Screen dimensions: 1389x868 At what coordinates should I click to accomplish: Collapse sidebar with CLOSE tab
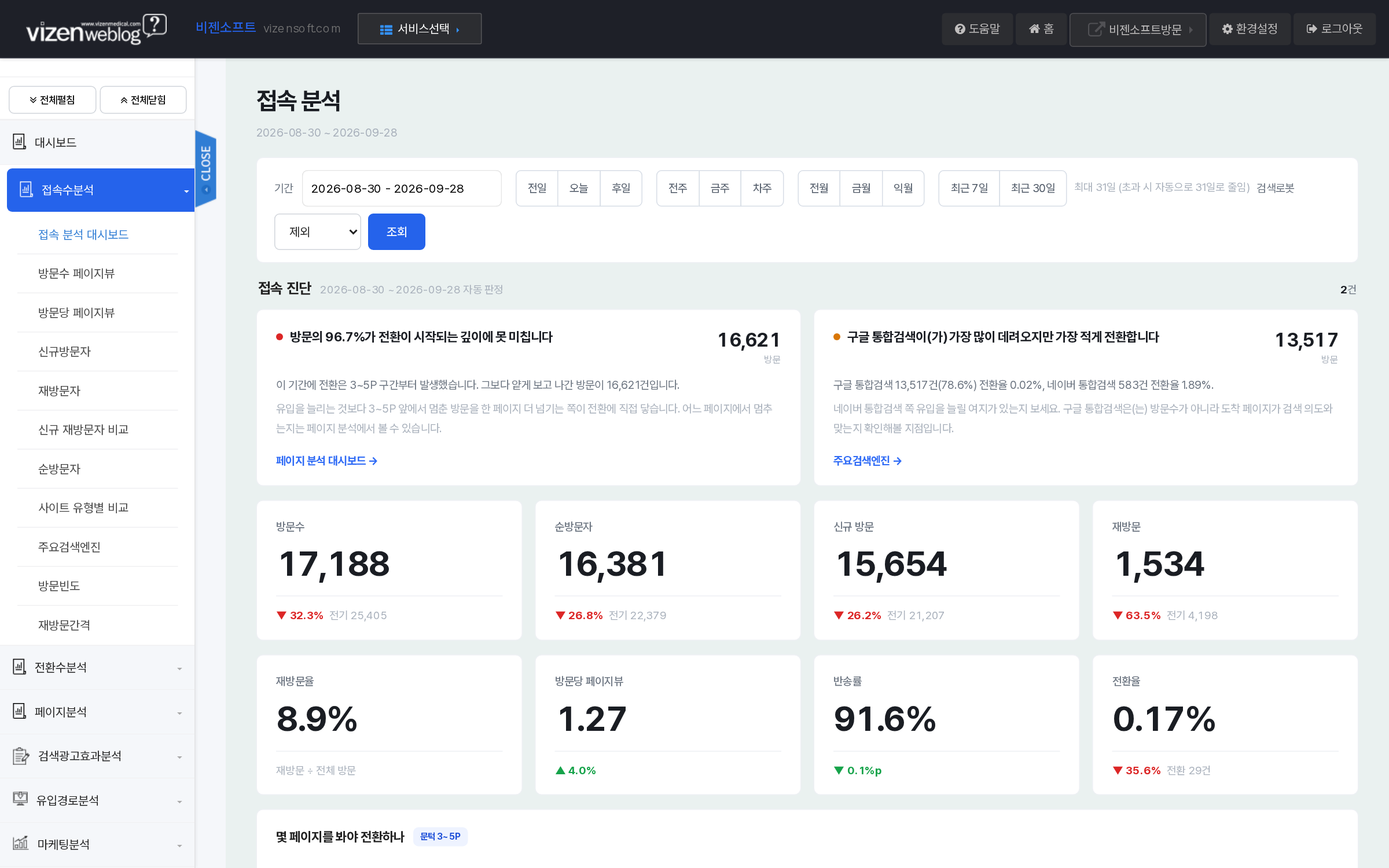[x=205, y=168]
